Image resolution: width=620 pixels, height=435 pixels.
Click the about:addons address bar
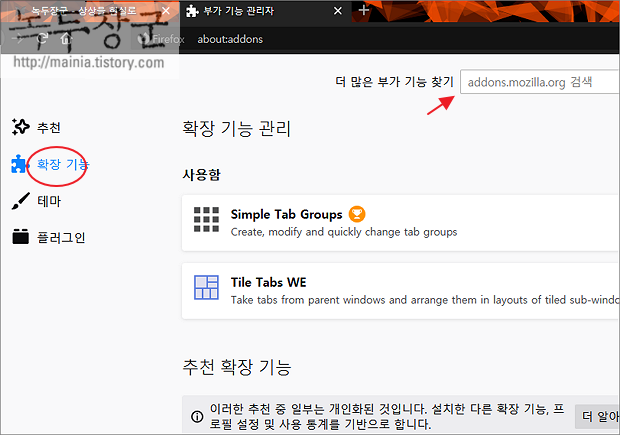(230, 39)
